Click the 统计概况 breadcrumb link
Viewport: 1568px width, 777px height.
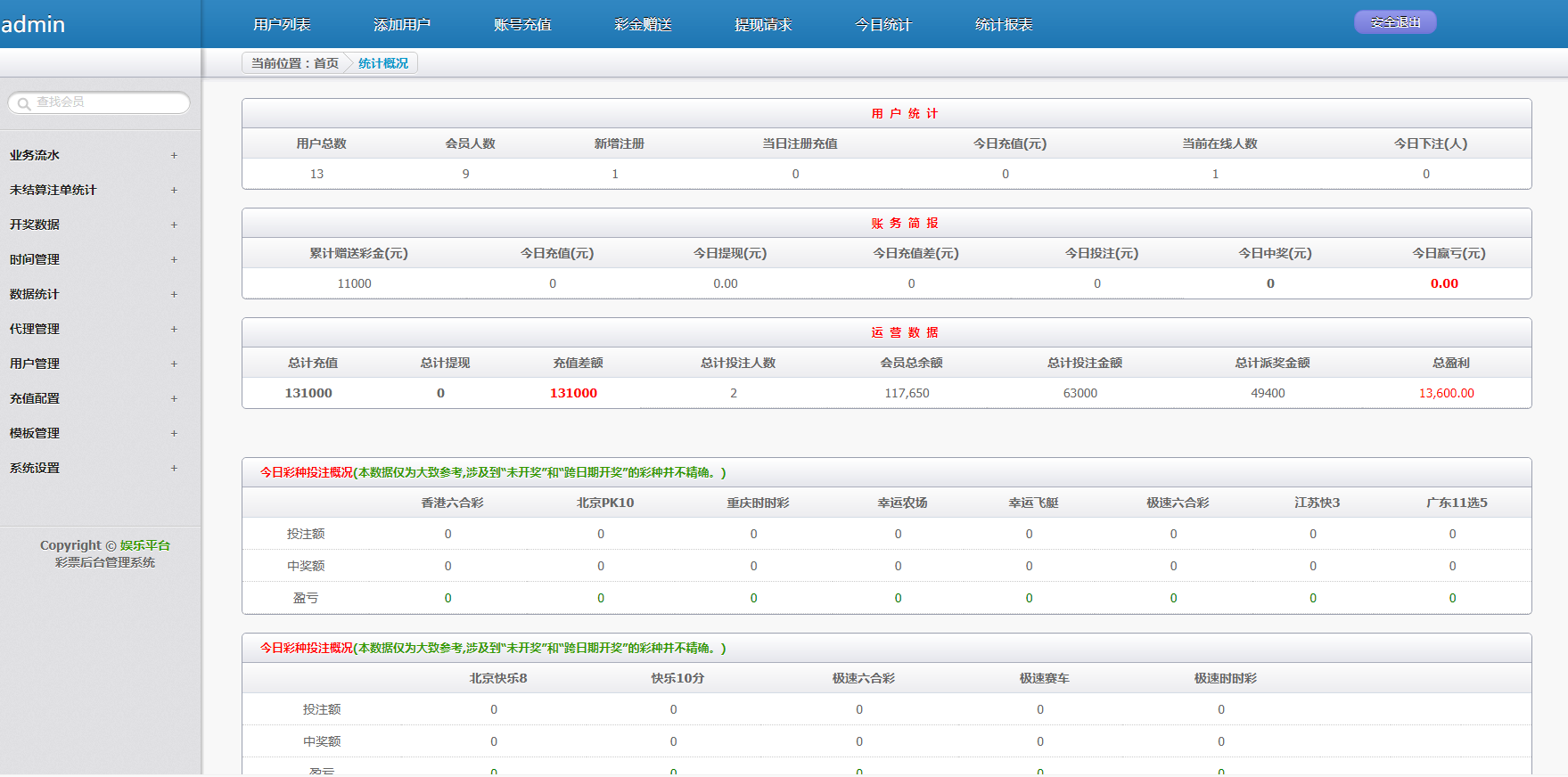coord(383,63)
